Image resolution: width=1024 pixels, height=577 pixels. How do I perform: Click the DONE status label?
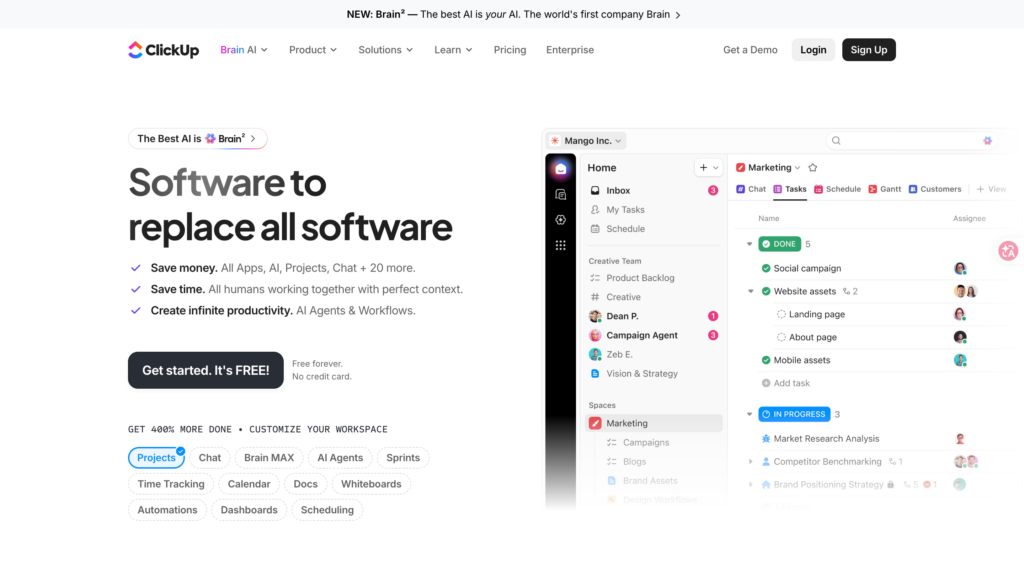[x=779, y=244]
